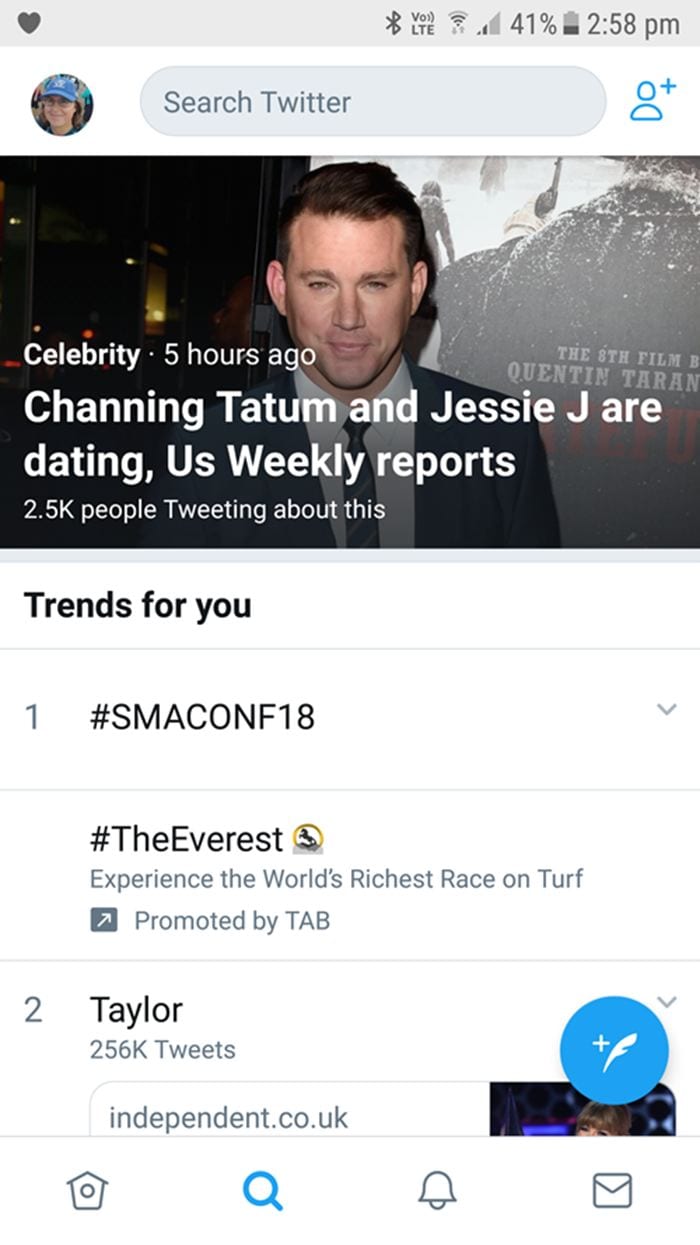Open your profile avatar
Image resolution: width=700 pixels, height=1245 pixels.
(x=61, y=101)
